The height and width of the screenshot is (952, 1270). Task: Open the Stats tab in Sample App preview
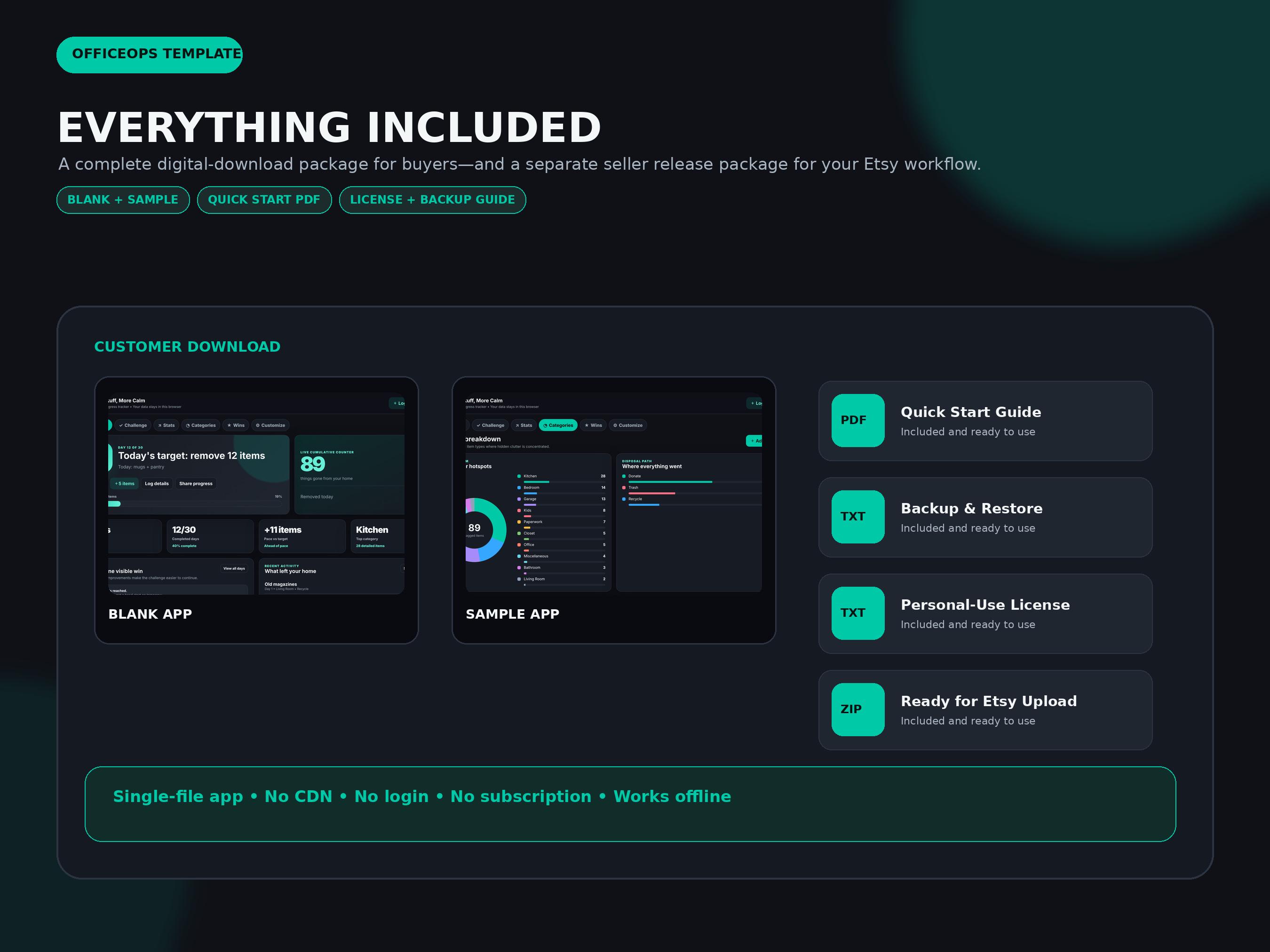524,425
